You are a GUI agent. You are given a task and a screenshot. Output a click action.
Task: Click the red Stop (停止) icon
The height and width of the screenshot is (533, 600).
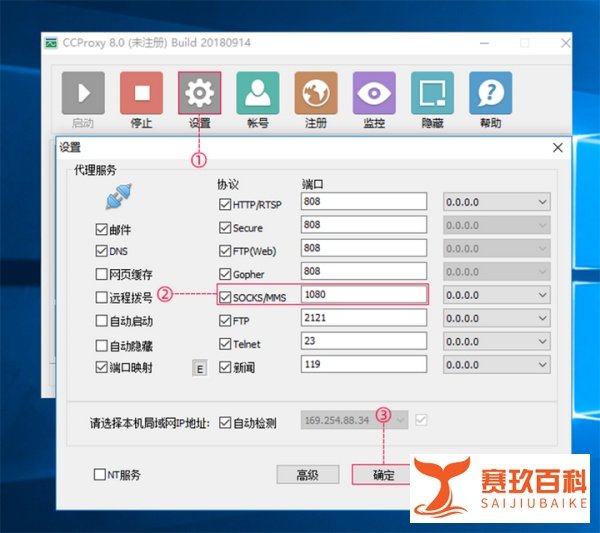point(142,93)
